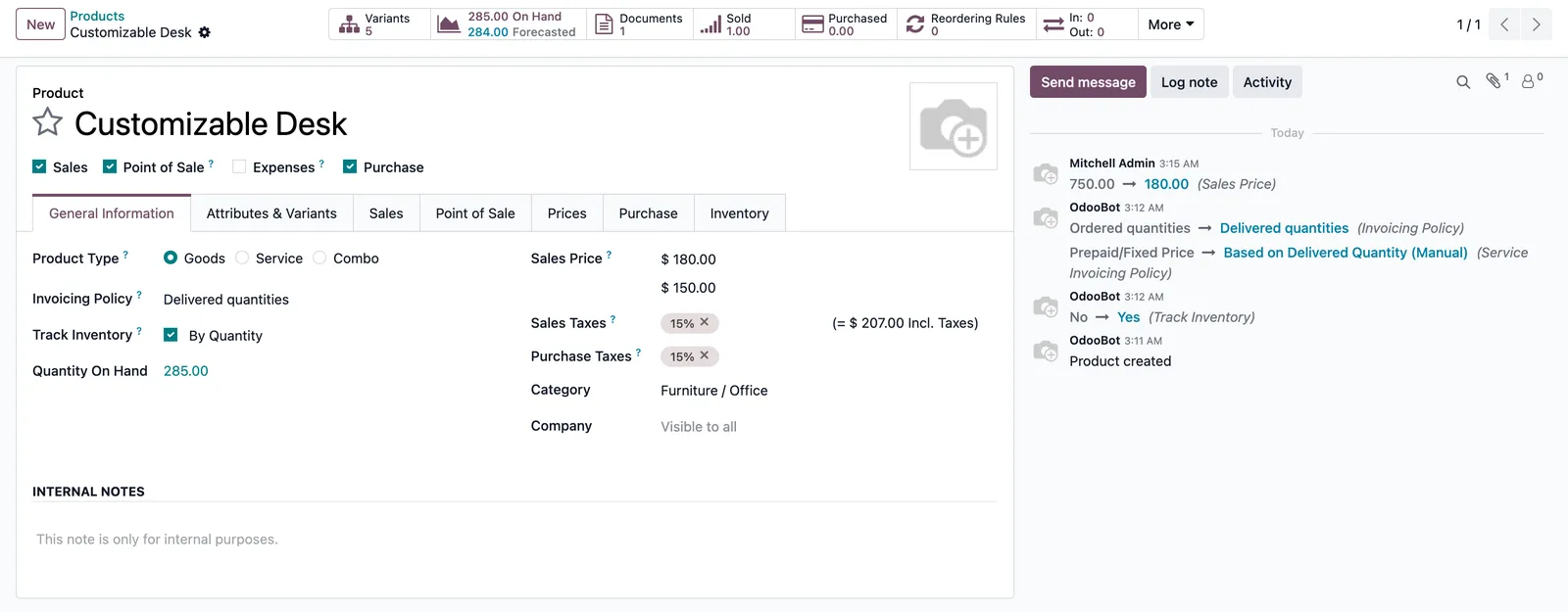Remove the 15% Sales Taxes tag
This screenshot has width=1568, height=612.
click(x=704, y=322)
